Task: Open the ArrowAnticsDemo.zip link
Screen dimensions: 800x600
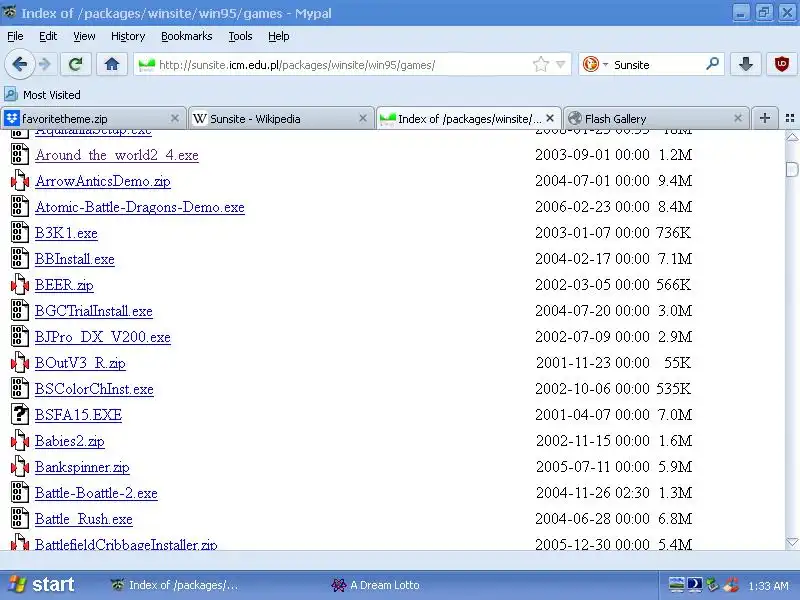Action: [103, 181]
